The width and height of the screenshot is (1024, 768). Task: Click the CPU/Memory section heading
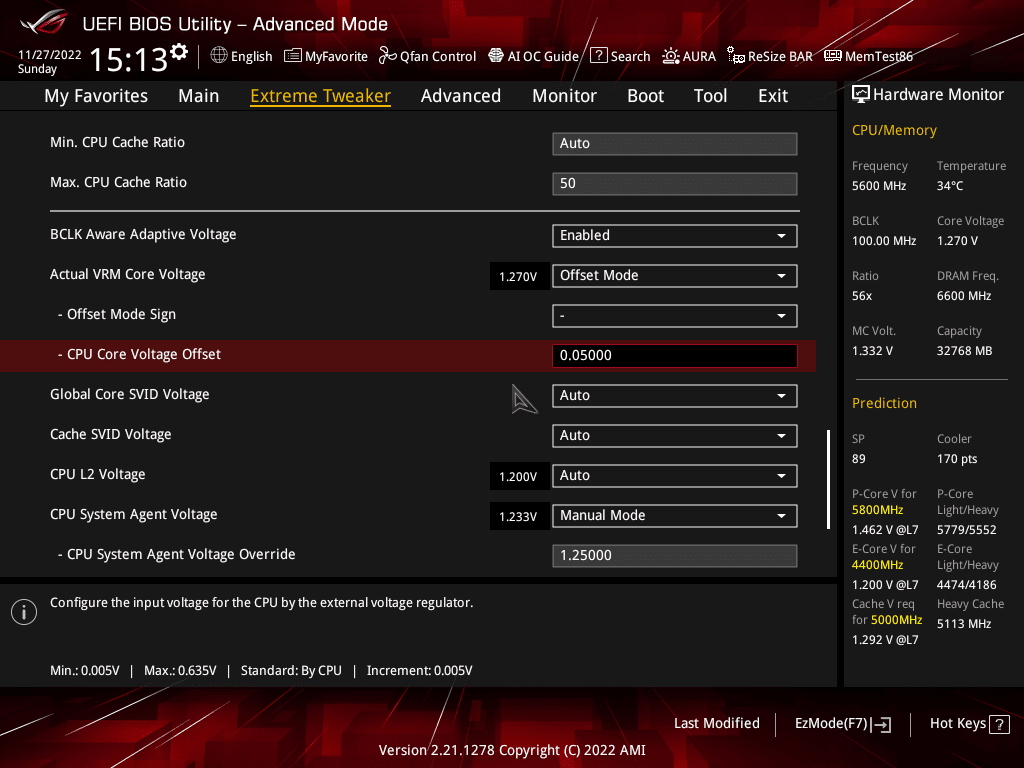894,131
